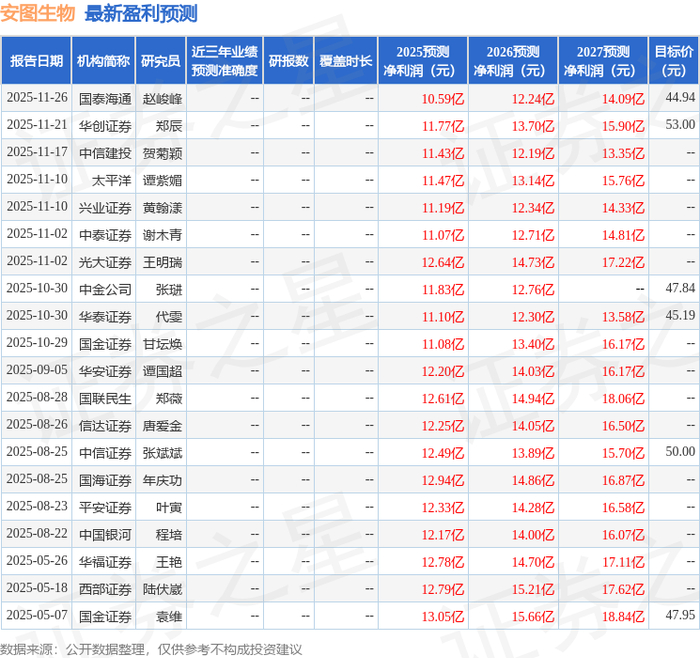Click target price 45.19

point(680,315)
